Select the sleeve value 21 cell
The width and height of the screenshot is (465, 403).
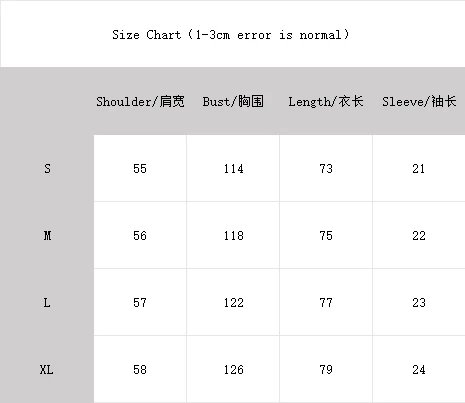pos(419,168)
